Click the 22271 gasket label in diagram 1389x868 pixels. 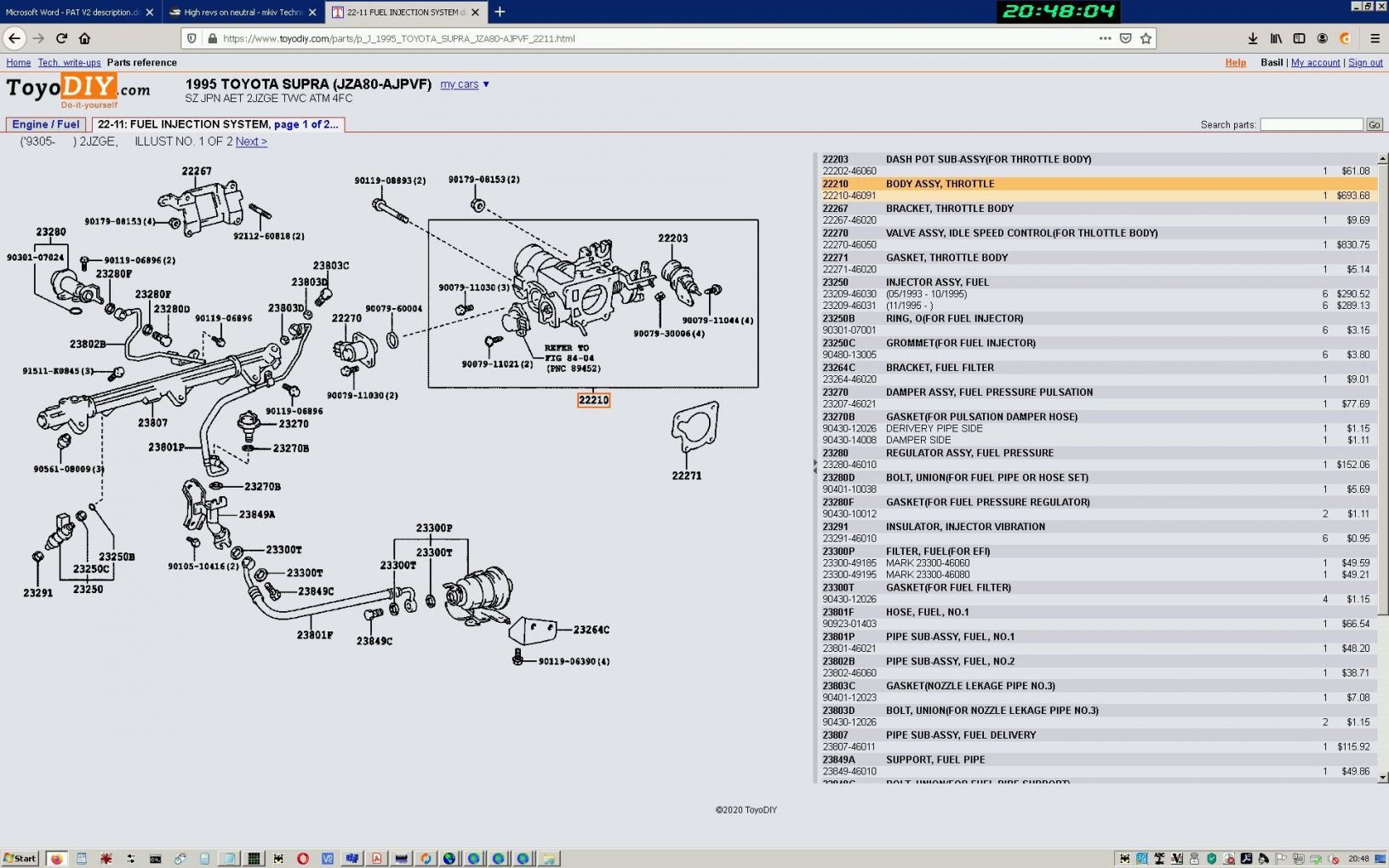(x=687, y=476)
